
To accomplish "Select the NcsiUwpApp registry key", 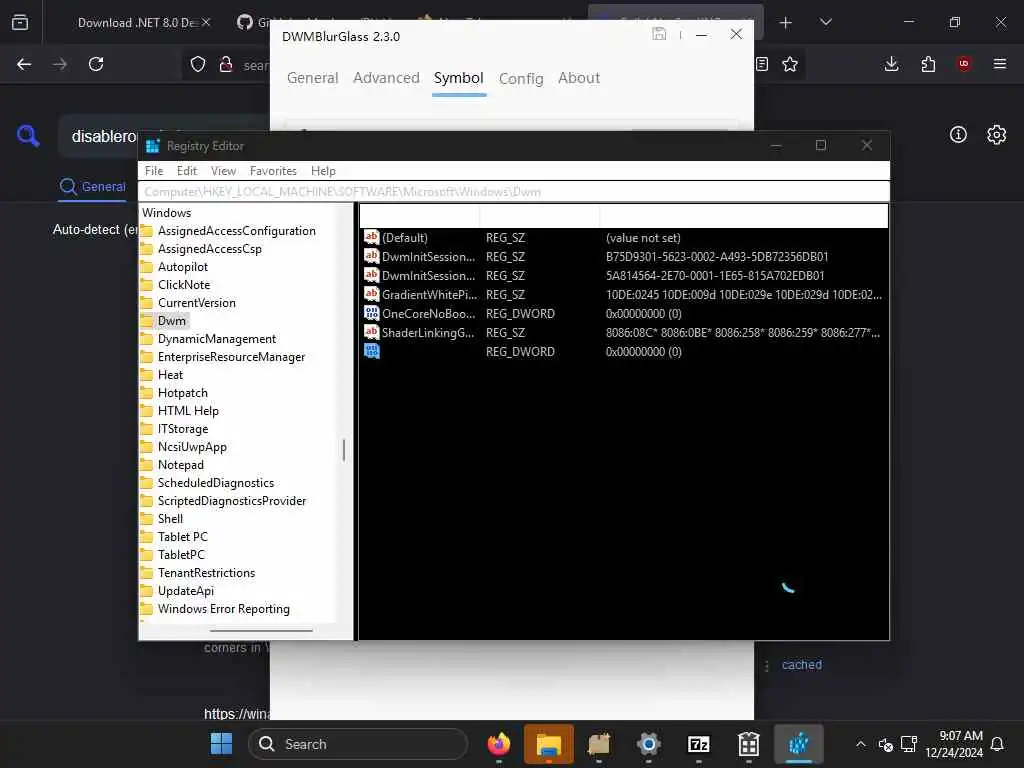I will tap(192, 447).
